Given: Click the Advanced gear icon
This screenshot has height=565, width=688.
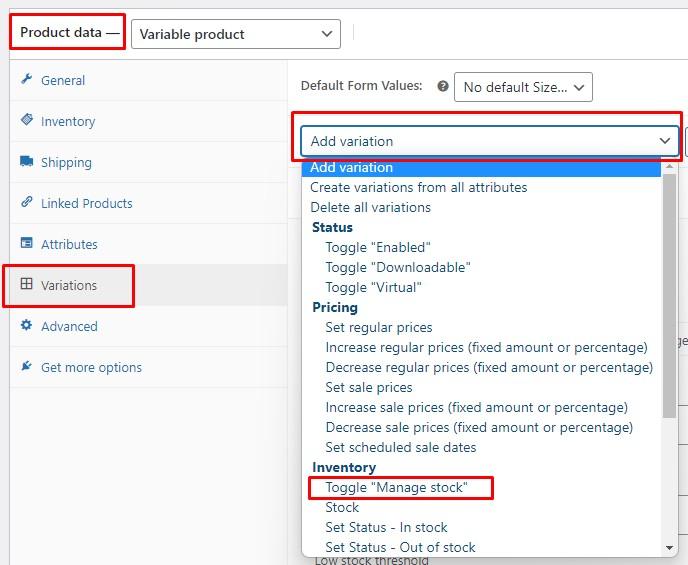Looking at the screenshot, I should pos(27,326).
